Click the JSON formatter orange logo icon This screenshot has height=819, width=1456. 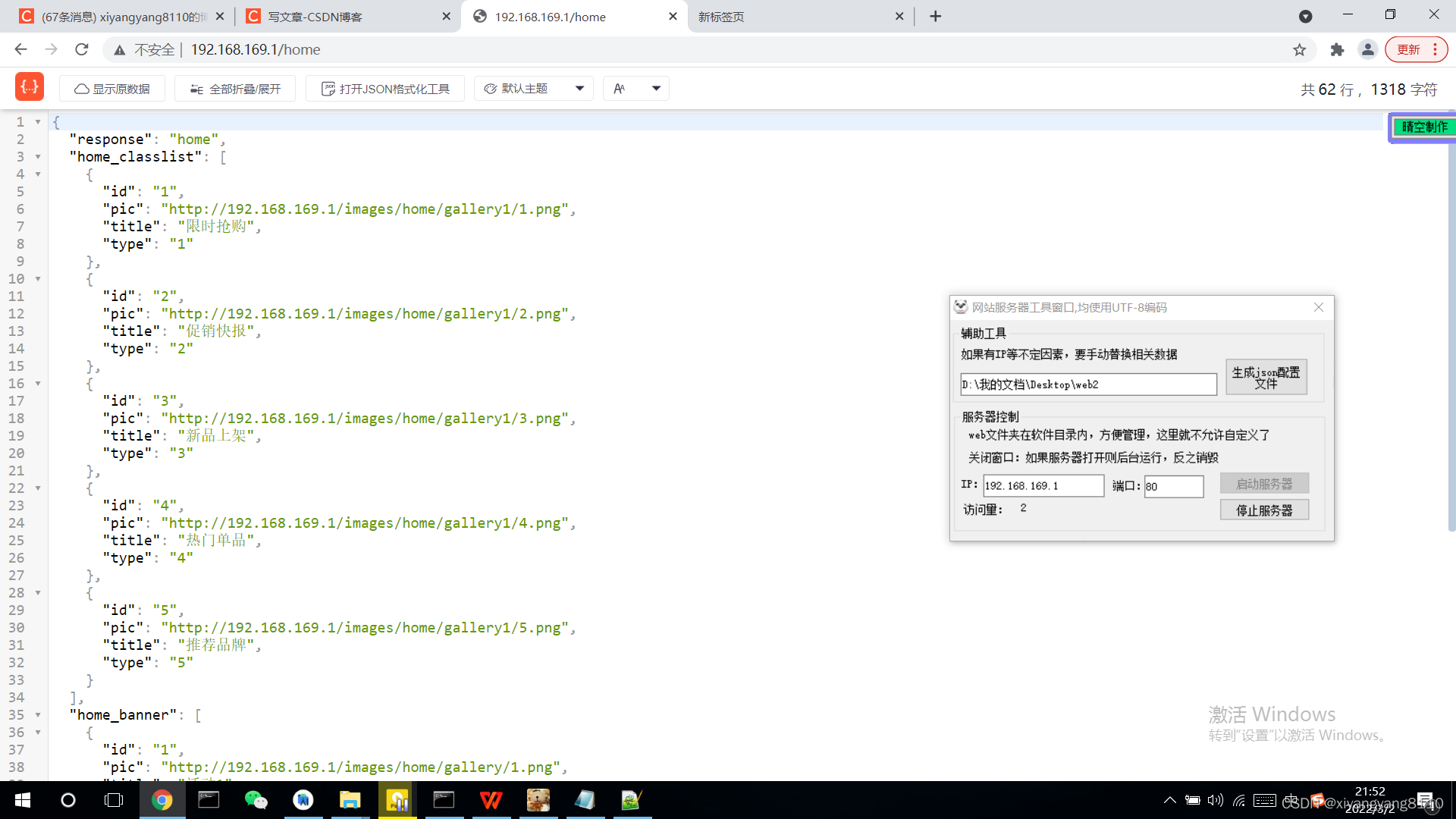tap(30, 87)
